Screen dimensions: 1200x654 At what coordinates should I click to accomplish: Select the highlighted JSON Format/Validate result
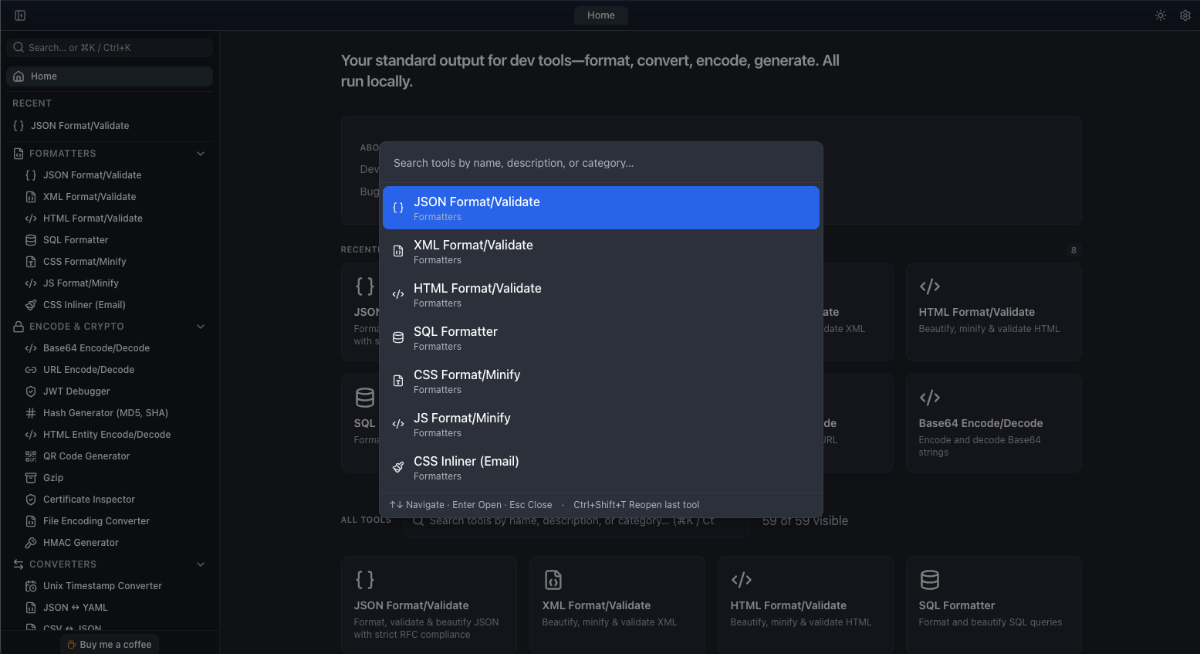(x=600, y=207)
